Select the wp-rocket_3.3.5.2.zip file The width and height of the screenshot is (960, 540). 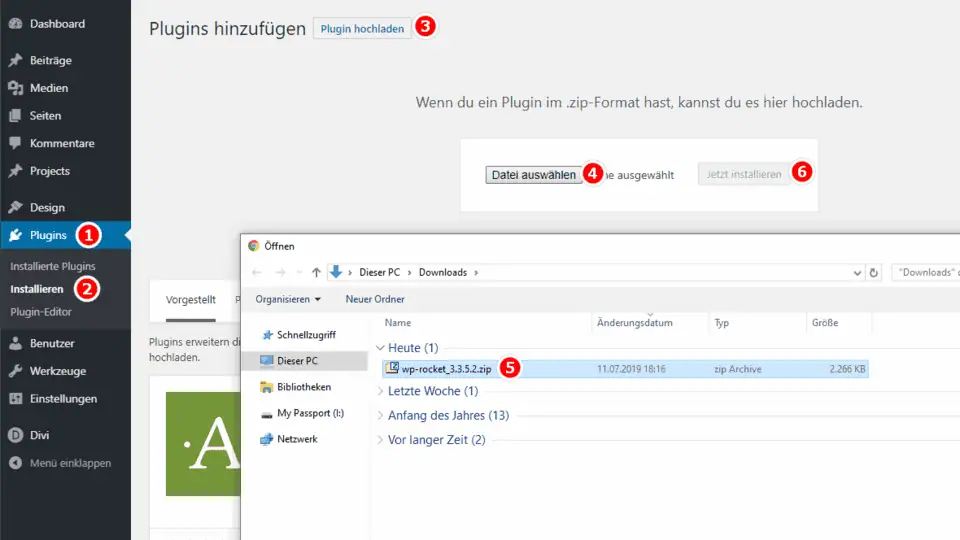[446, 368]
